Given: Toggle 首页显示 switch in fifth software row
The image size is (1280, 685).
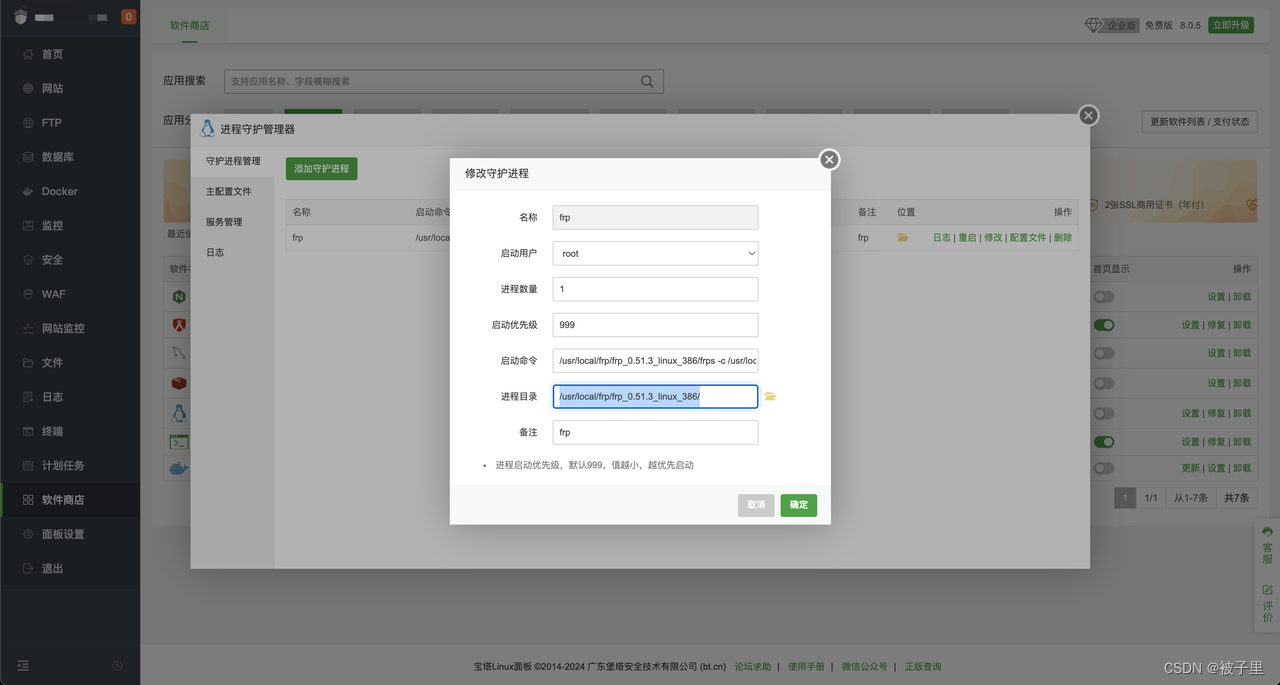Looking at the screenshot, I should pos(1104,413).
